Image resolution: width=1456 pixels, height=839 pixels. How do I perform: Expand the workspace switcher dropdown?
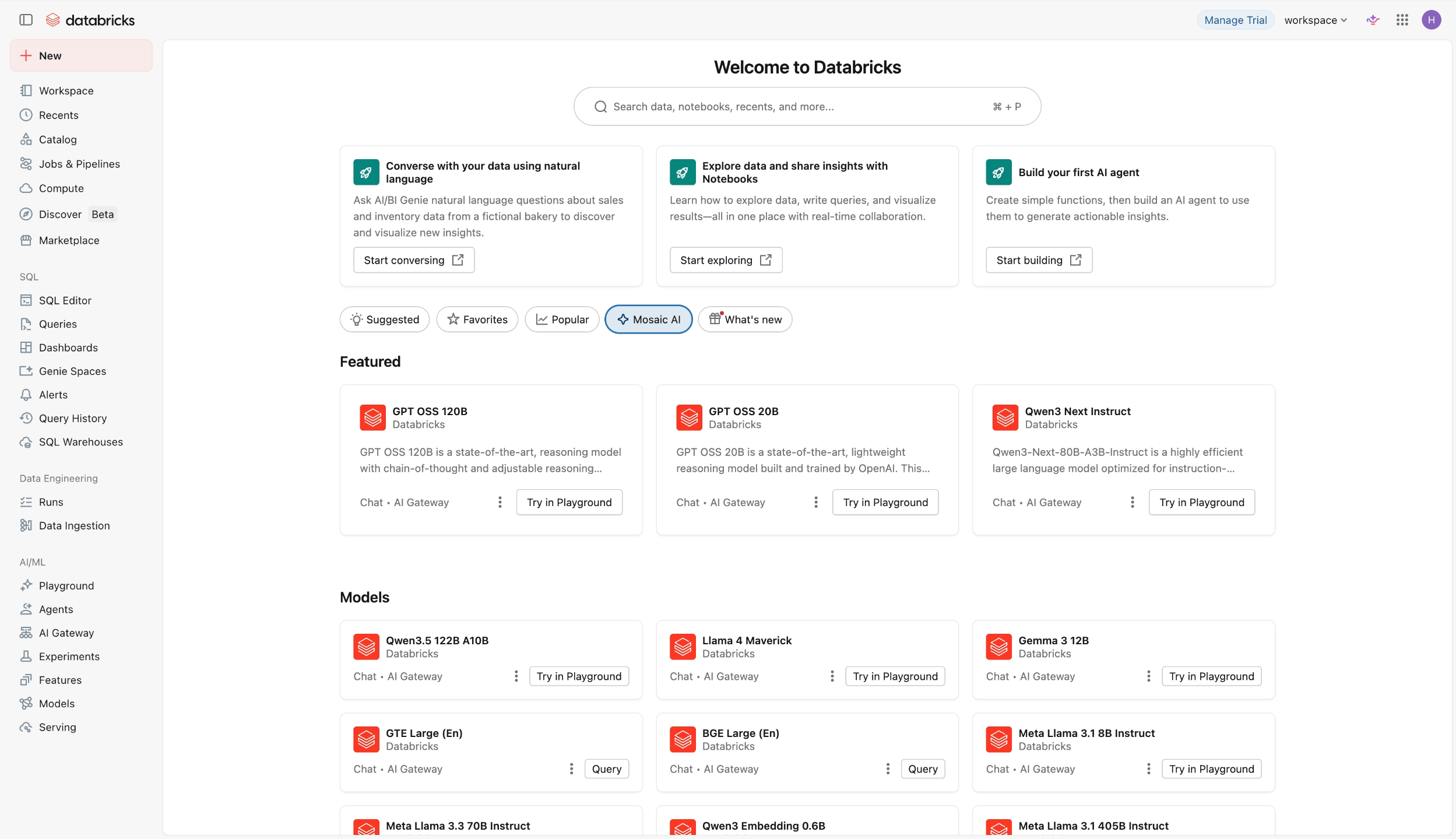coord(1316,20)
